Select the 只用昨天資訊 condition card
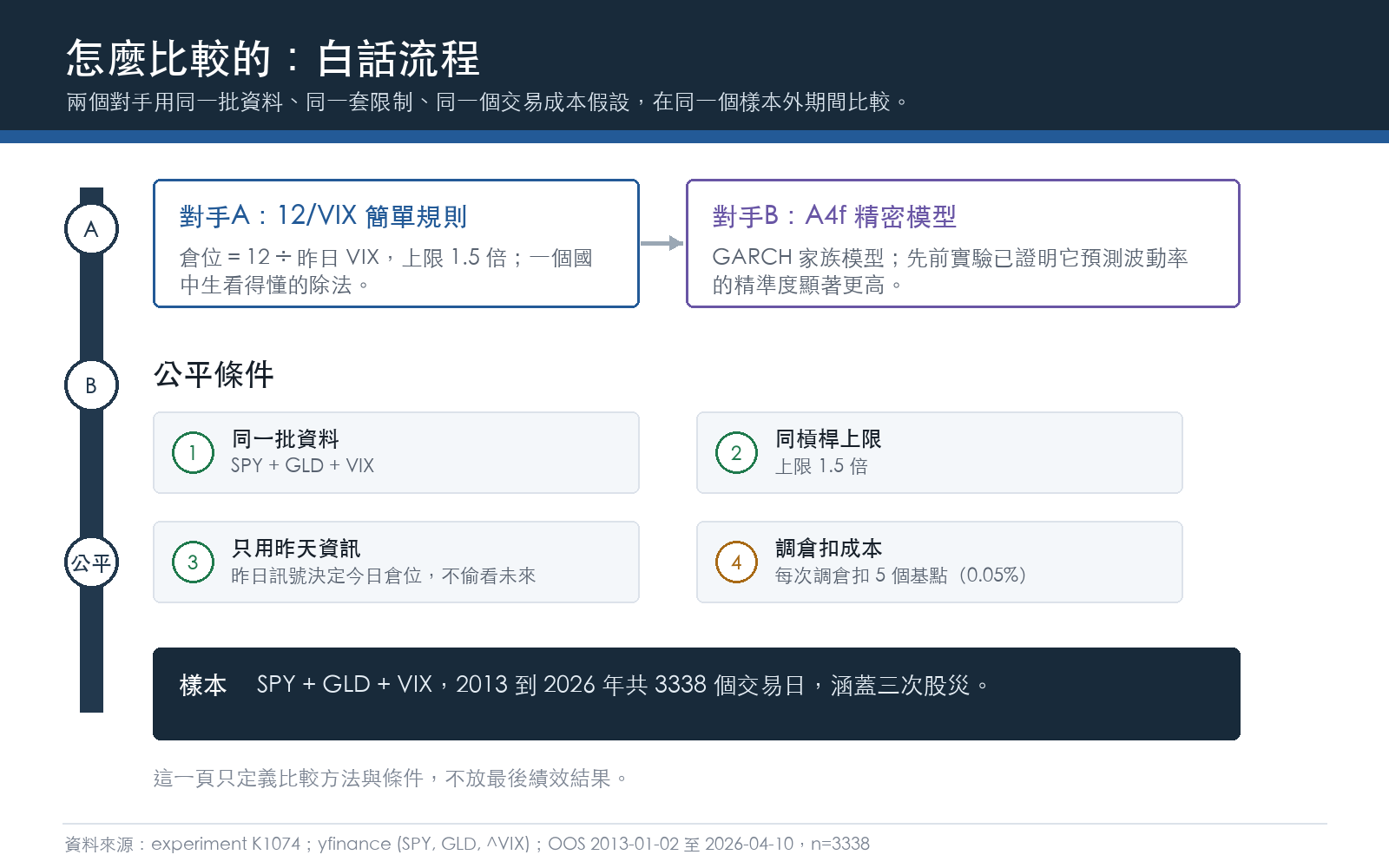The height and width of the screenshot is (868, 1389). 396,562
